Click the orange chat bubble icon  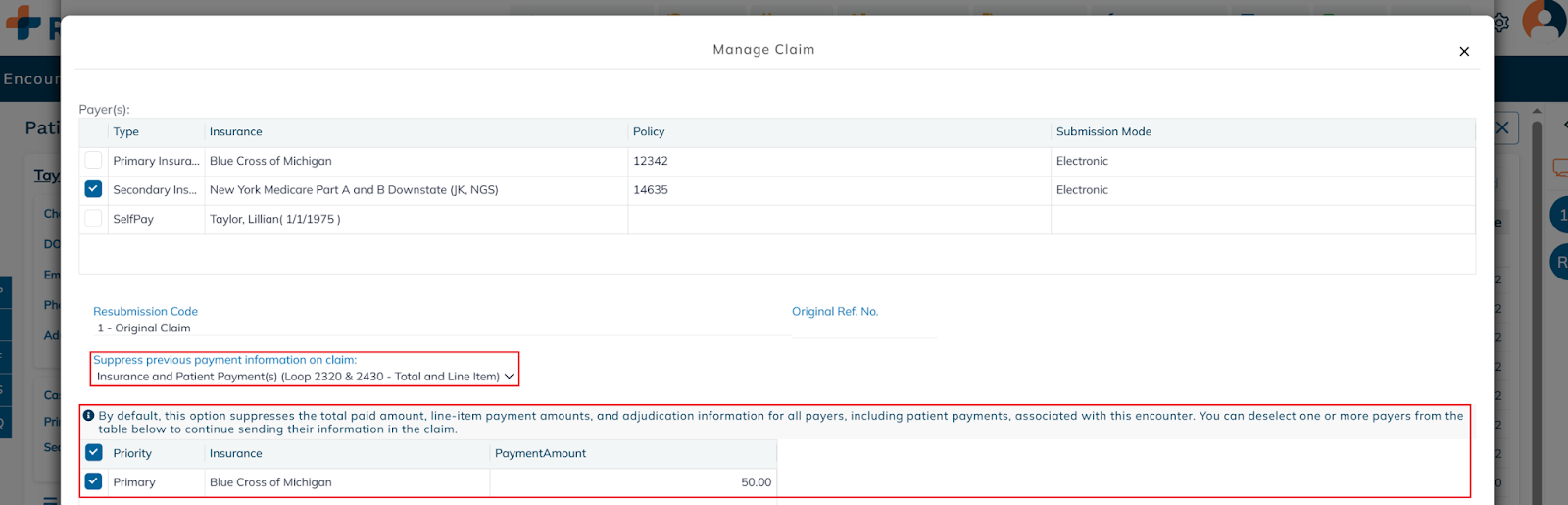pyautogui.click(x=1559, y=168)
